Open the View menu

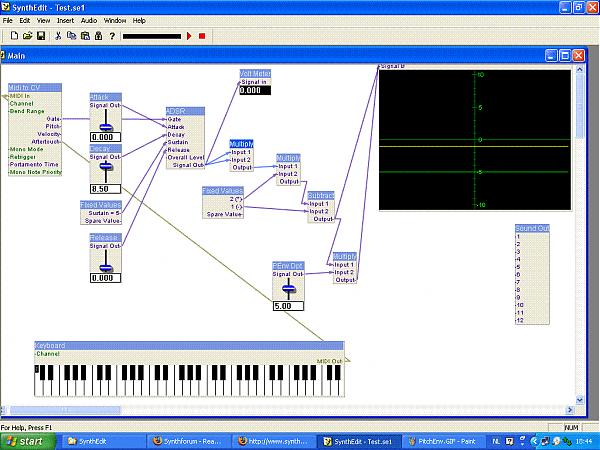pos(43,21)
